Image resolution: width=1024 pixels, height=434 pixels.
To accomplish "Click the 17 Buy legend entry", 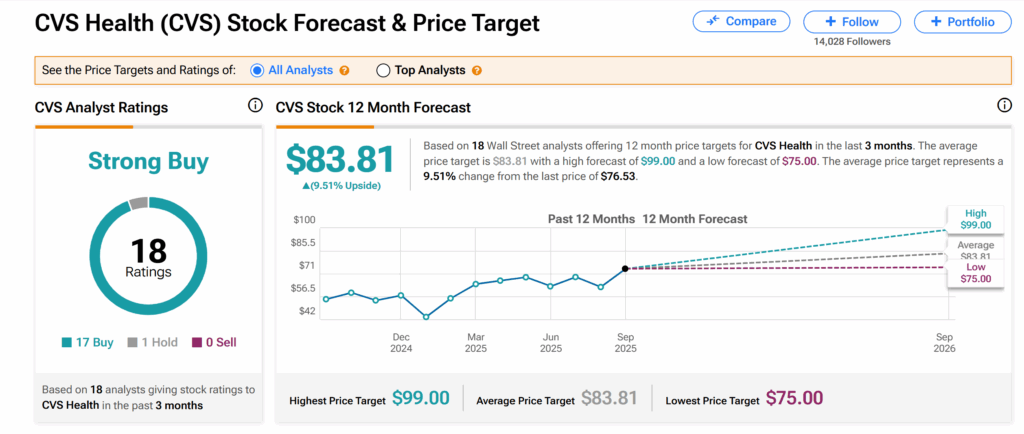I will pos(86,342).
